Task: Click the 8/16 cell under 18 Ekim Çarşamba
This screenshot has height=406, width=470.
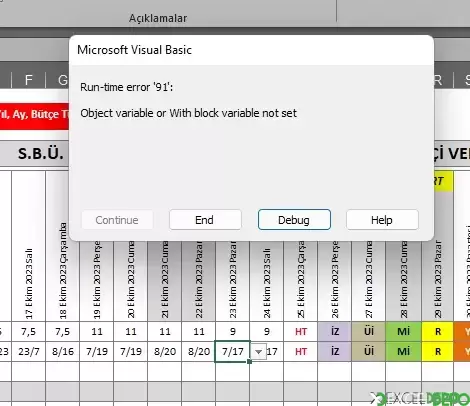Action: [63, 351]
